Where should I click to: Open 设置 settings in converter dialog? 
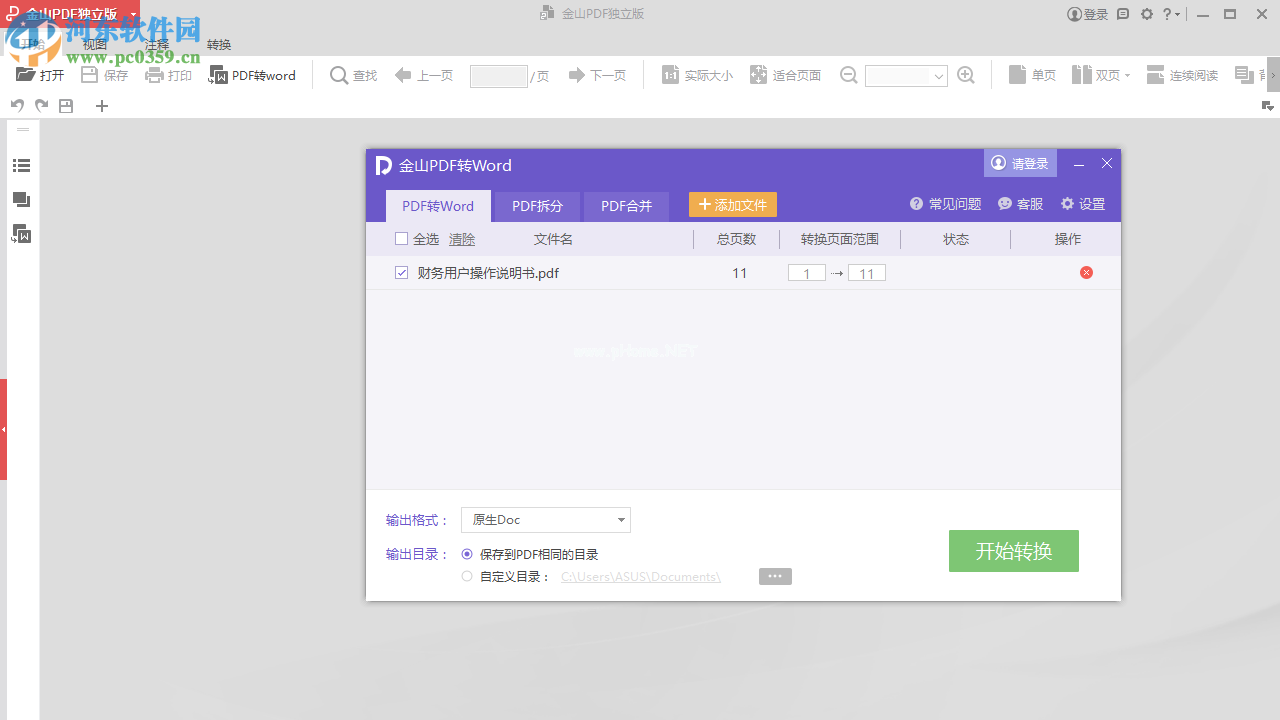click(x=1083, y=204)
